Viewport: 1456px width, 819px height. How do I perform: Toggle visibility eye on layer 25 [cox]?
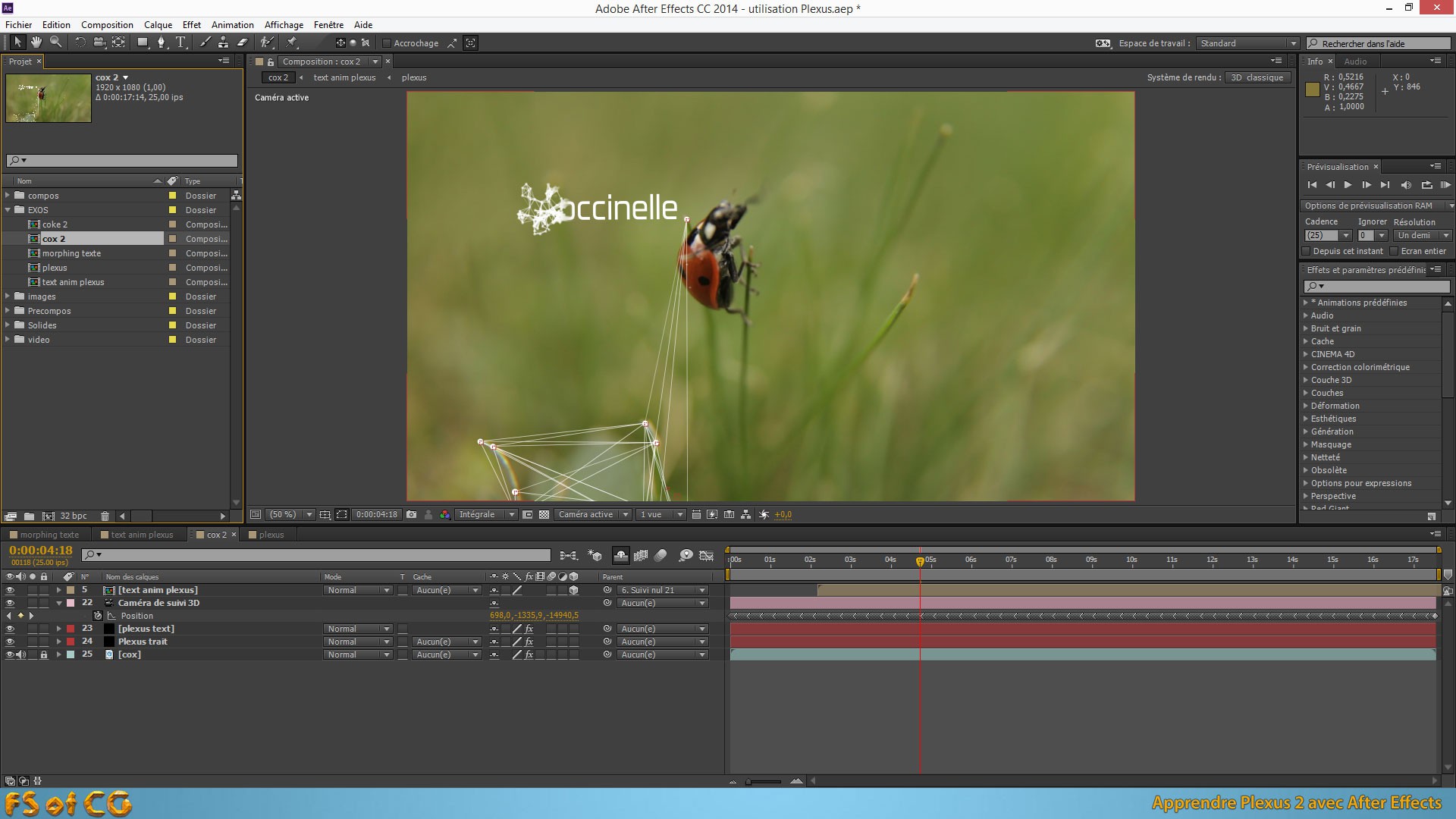(9, 654)
